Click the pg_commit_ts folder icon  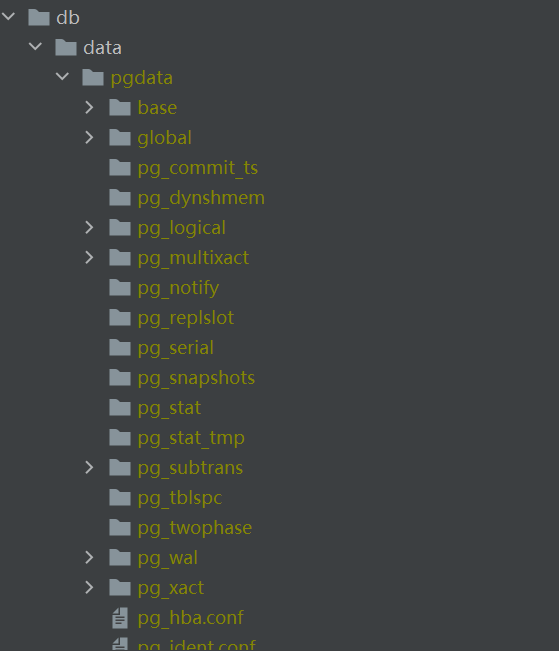(120, 168)
